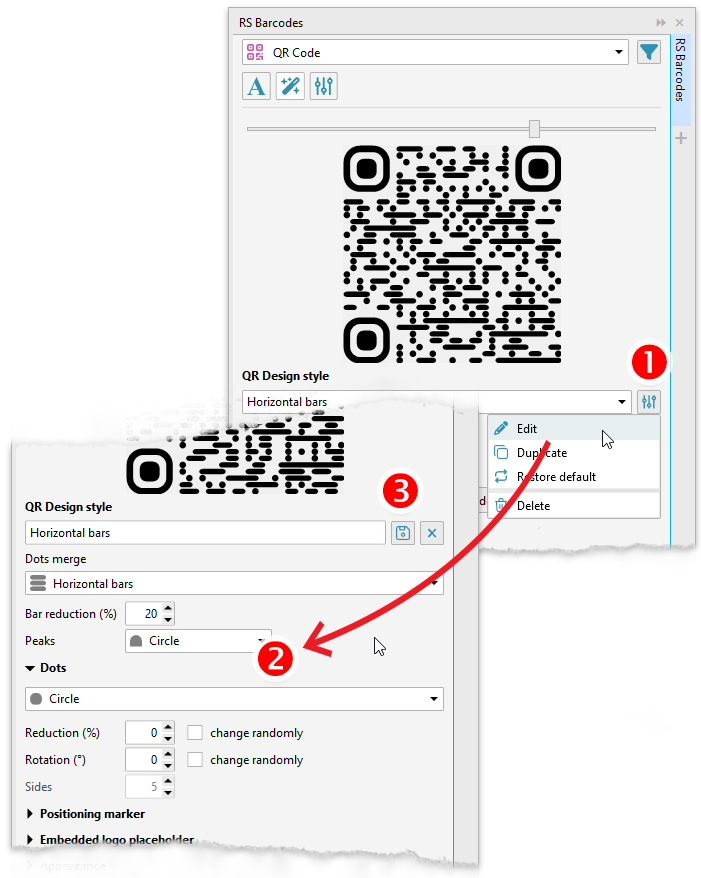The height and width of the screenshot is (878, 701).
Task: Click the 'QR Design style' heading in the edit panel
Action: [x=68, y=507]
